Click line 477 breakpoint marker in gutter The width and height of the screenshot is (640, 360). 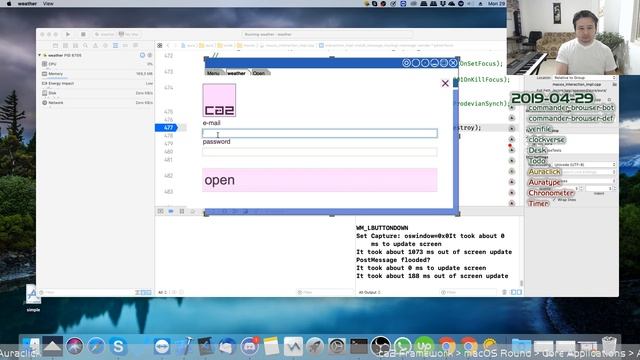point(167,128)
